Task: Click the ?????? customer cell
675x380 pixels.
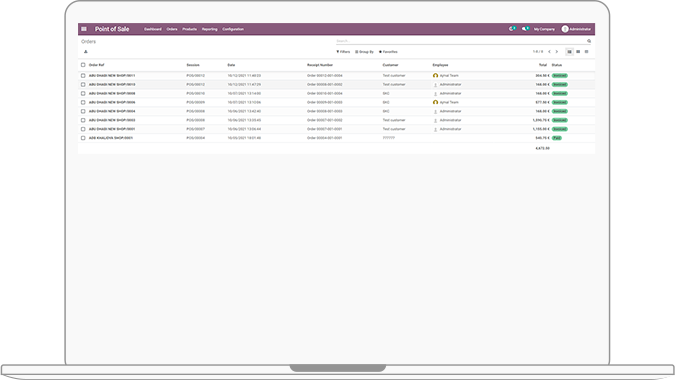Action: [x=388, y=138]
